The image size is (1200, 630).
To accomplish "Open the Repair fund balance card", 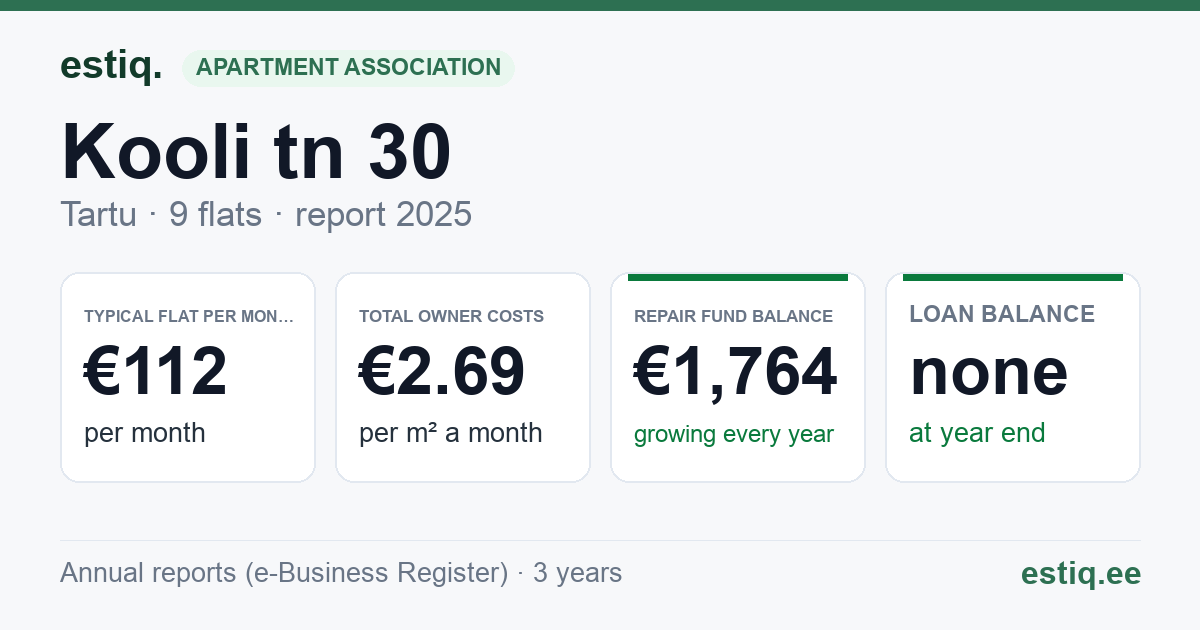I will click(x=738, y=377).
